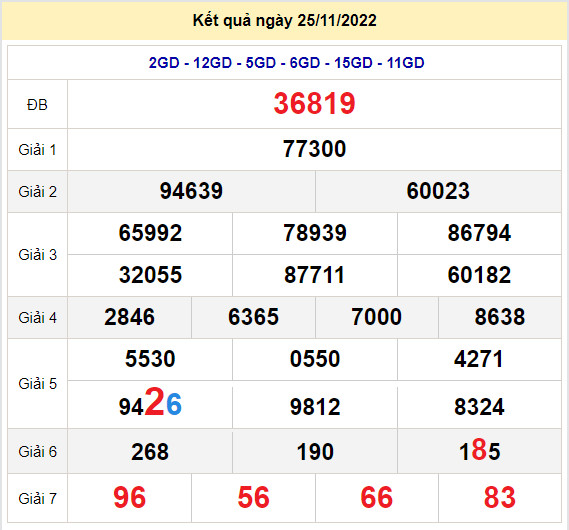Viewport: 569px width, 530px height.
Task: Select the Giải 4 number 7000
Action: coord(376,317)
